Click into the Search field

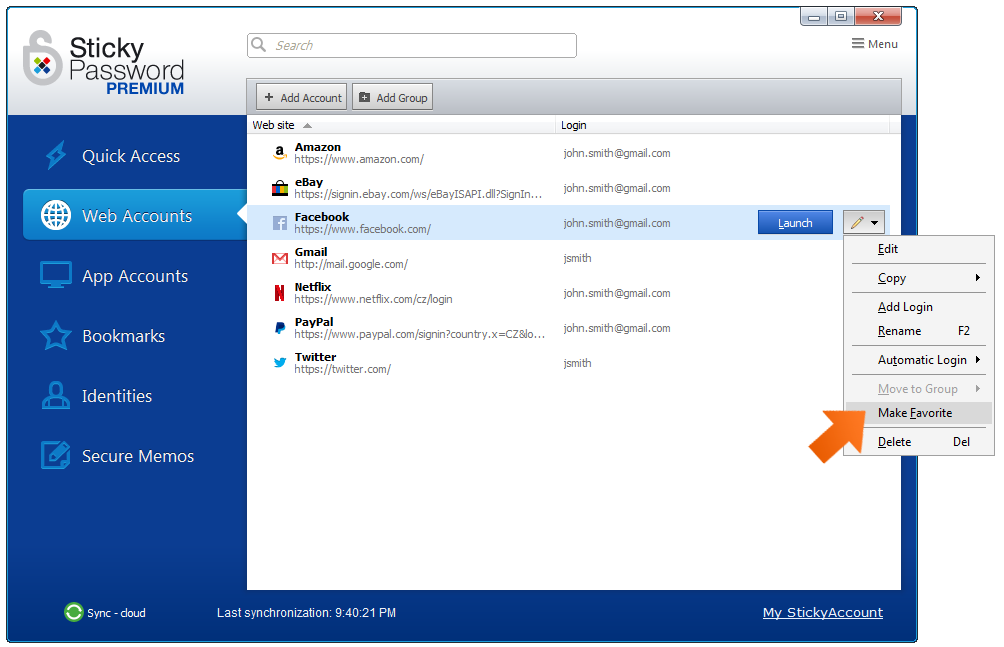[x=412, y=45]
